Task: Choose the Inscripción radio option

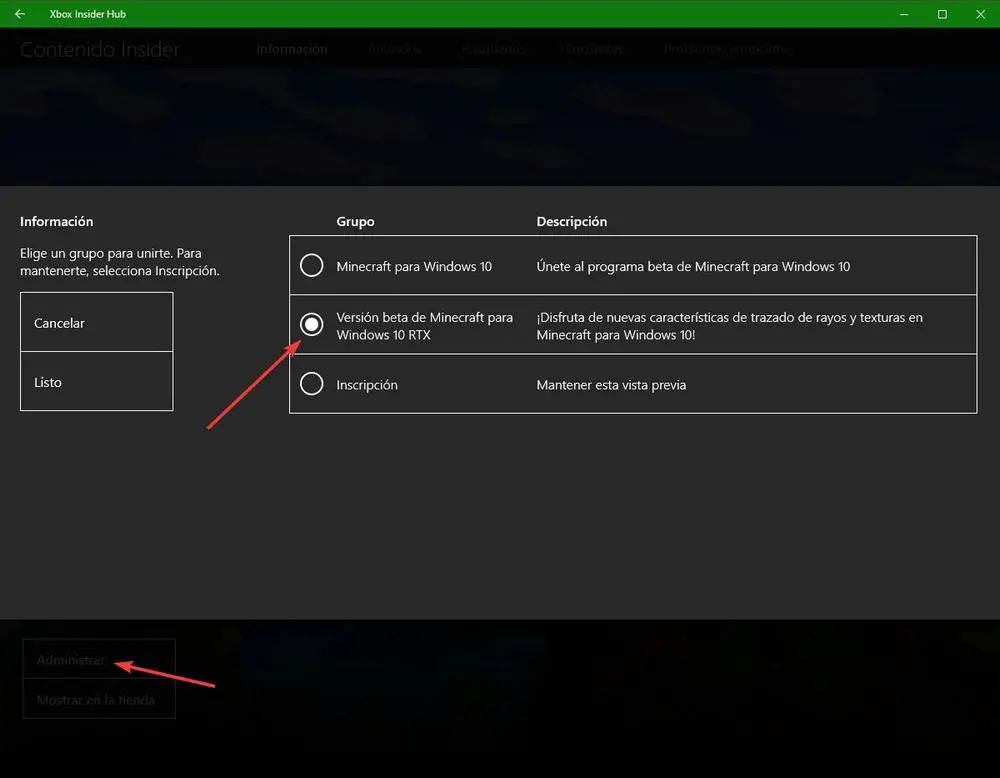Action: pyautogui.click(x=312, y=384)
